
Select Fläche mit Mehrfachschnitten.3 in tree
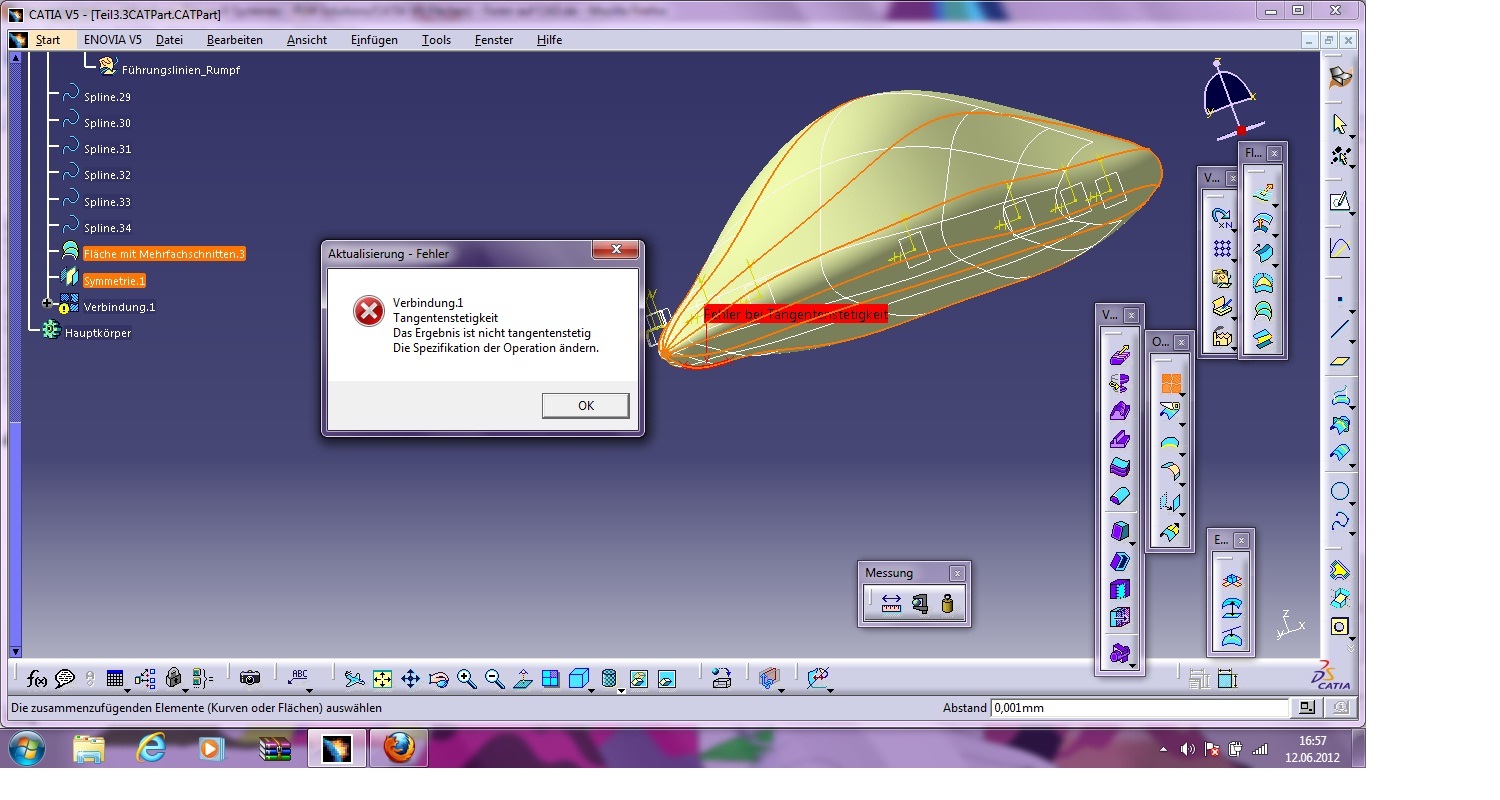[164, 254]
